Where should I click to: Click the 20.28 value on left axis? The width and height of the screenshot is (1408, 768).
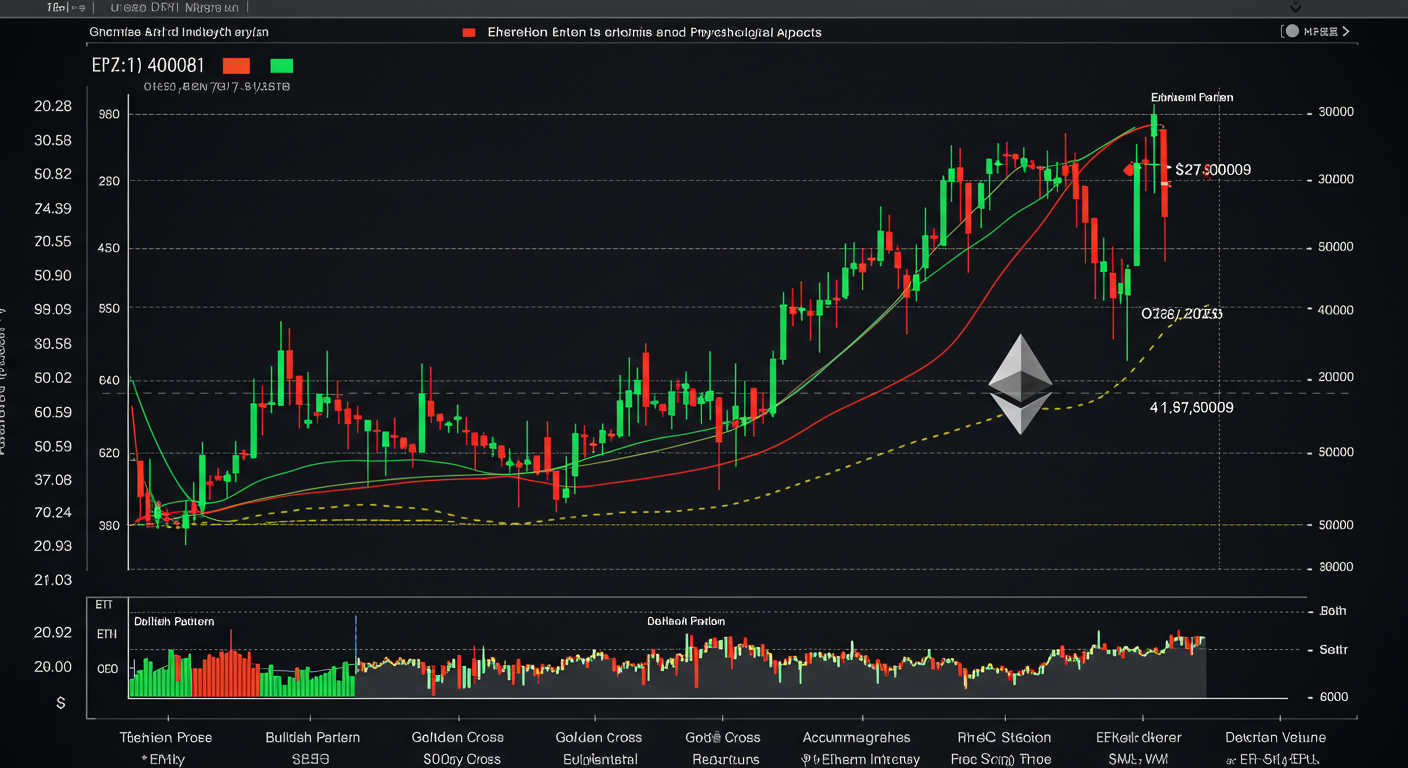coord(53,106)
